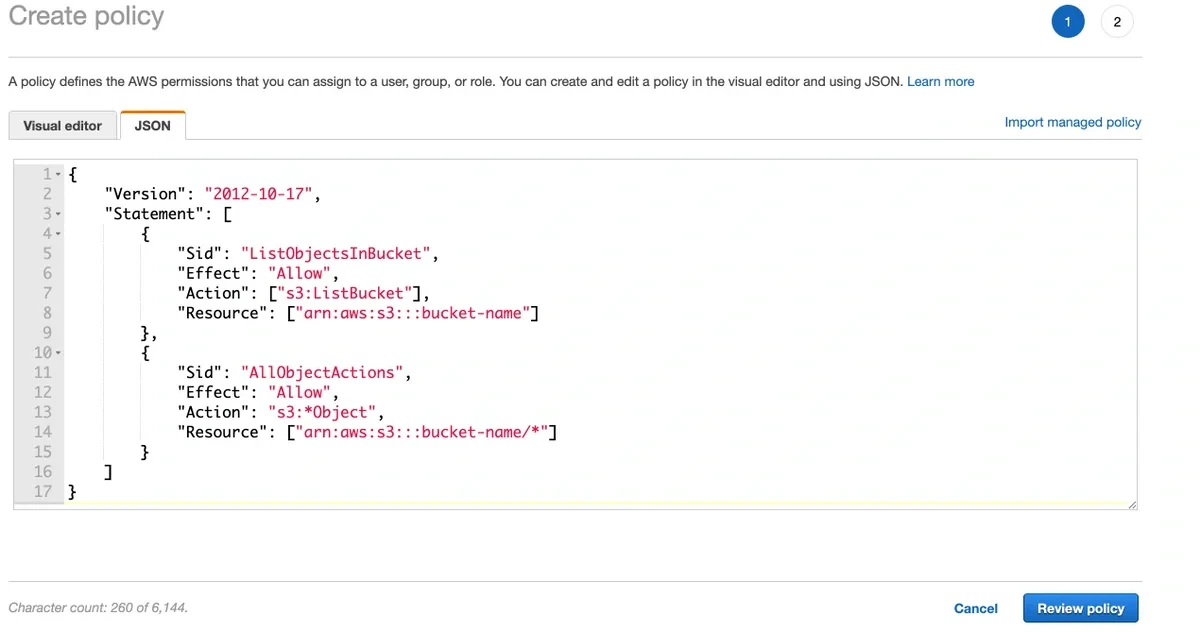1200x632 pixels.
Task: Click the step 2 progress indicator
Action: [x=1117, y=21]
